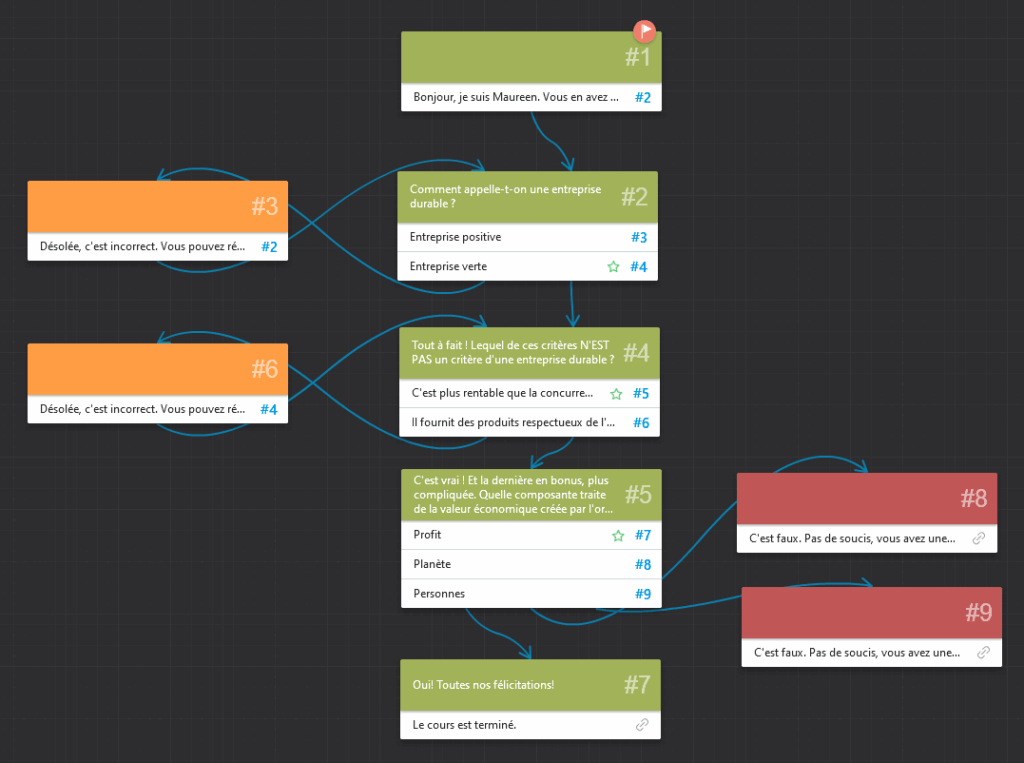Follow the #8 link beside Planète
This screenshot has height=763, width=1024.
point(642,564)
